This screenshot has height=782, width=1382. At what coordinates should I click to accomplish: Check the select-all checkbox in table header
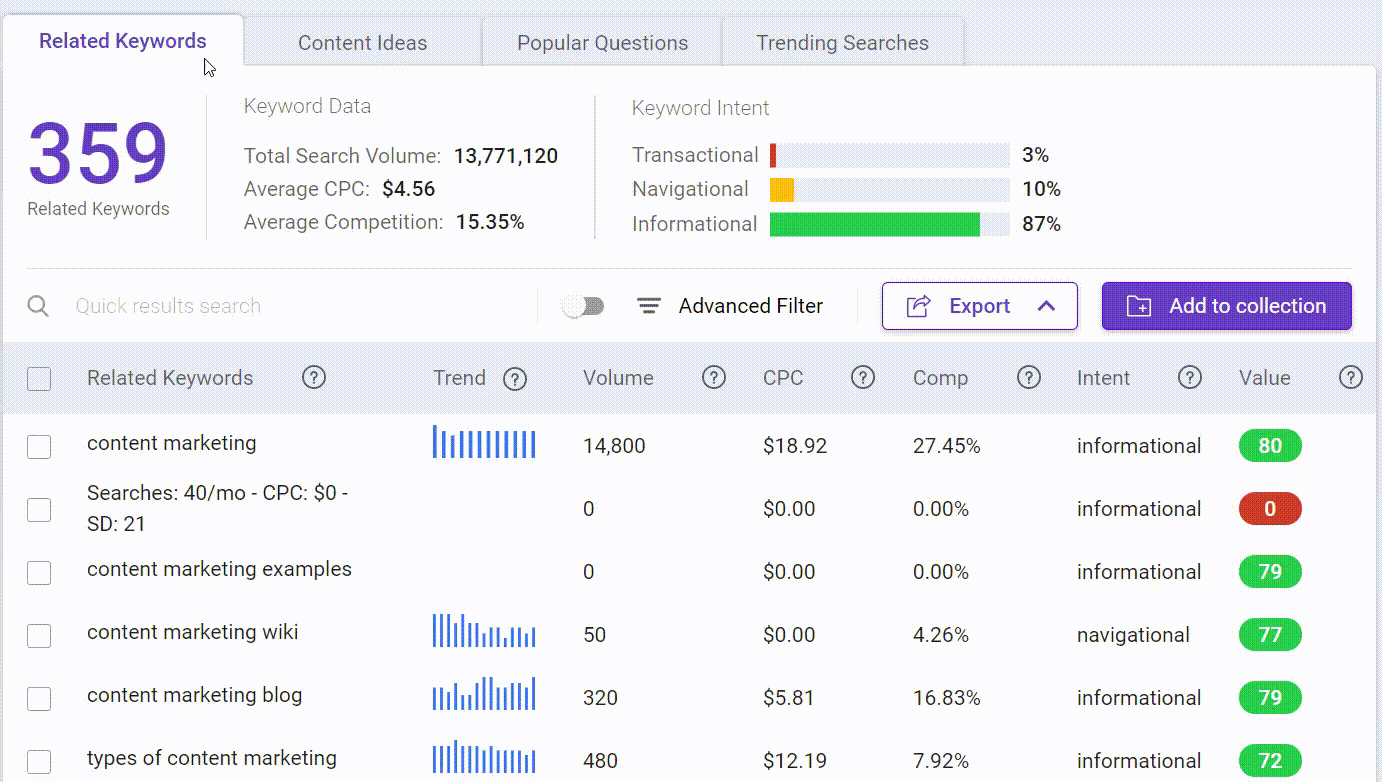tap(39, 379)
